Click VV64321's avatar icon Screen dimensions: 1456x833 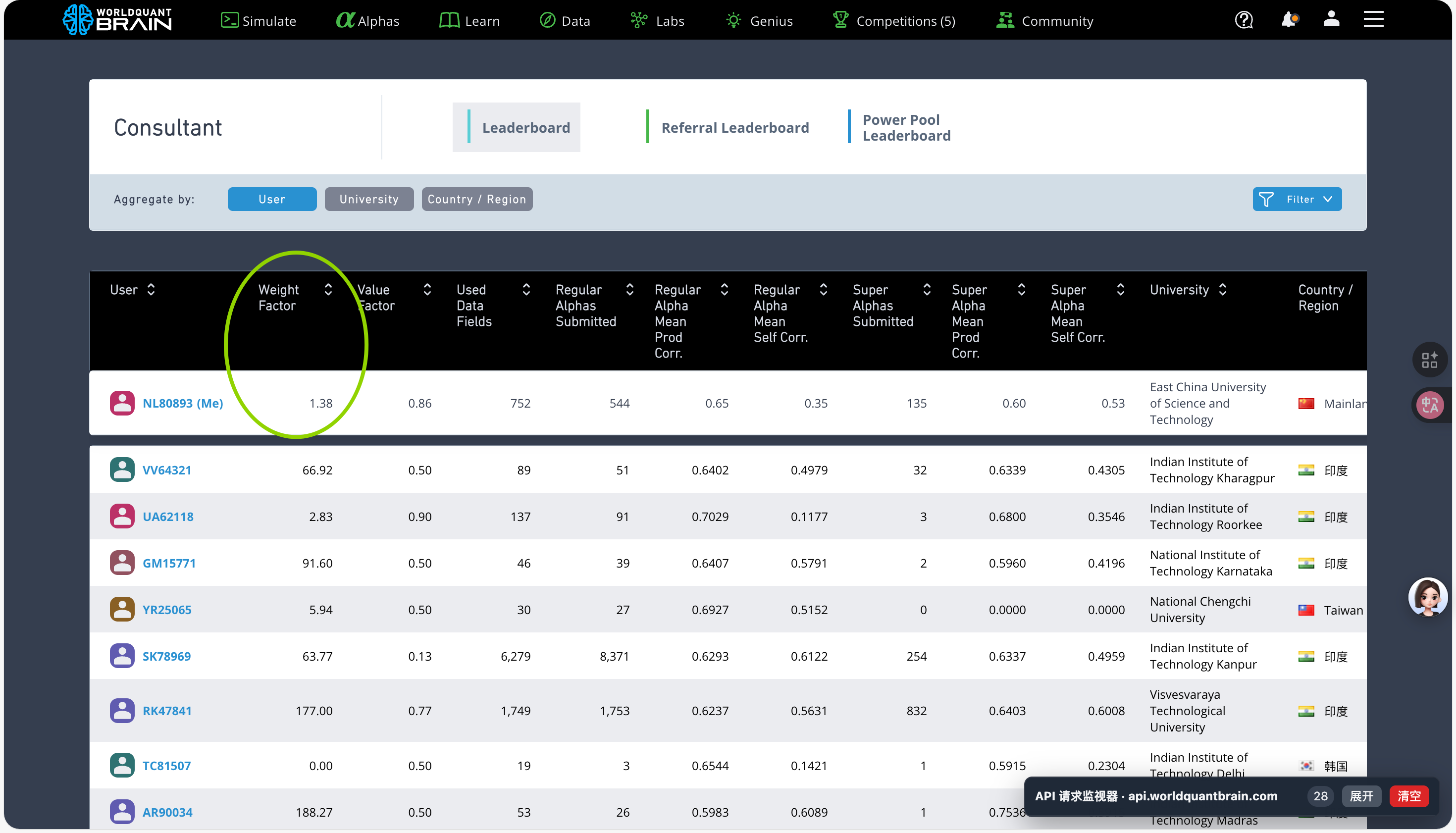(x=122, y=469)
